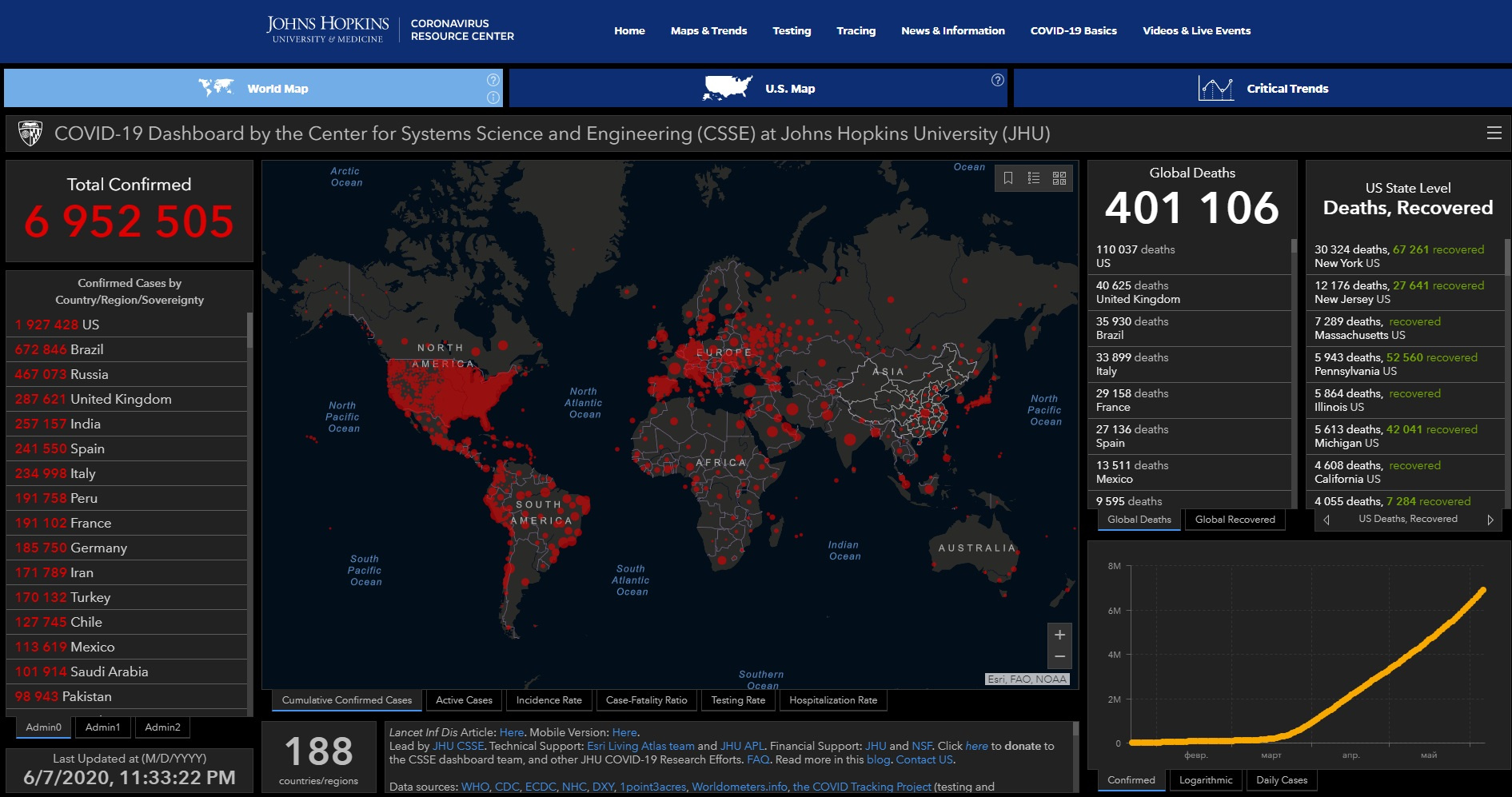Open the Tracing navigation menu
Viewport: 1512px width, 797px height.
pos(856,30)
